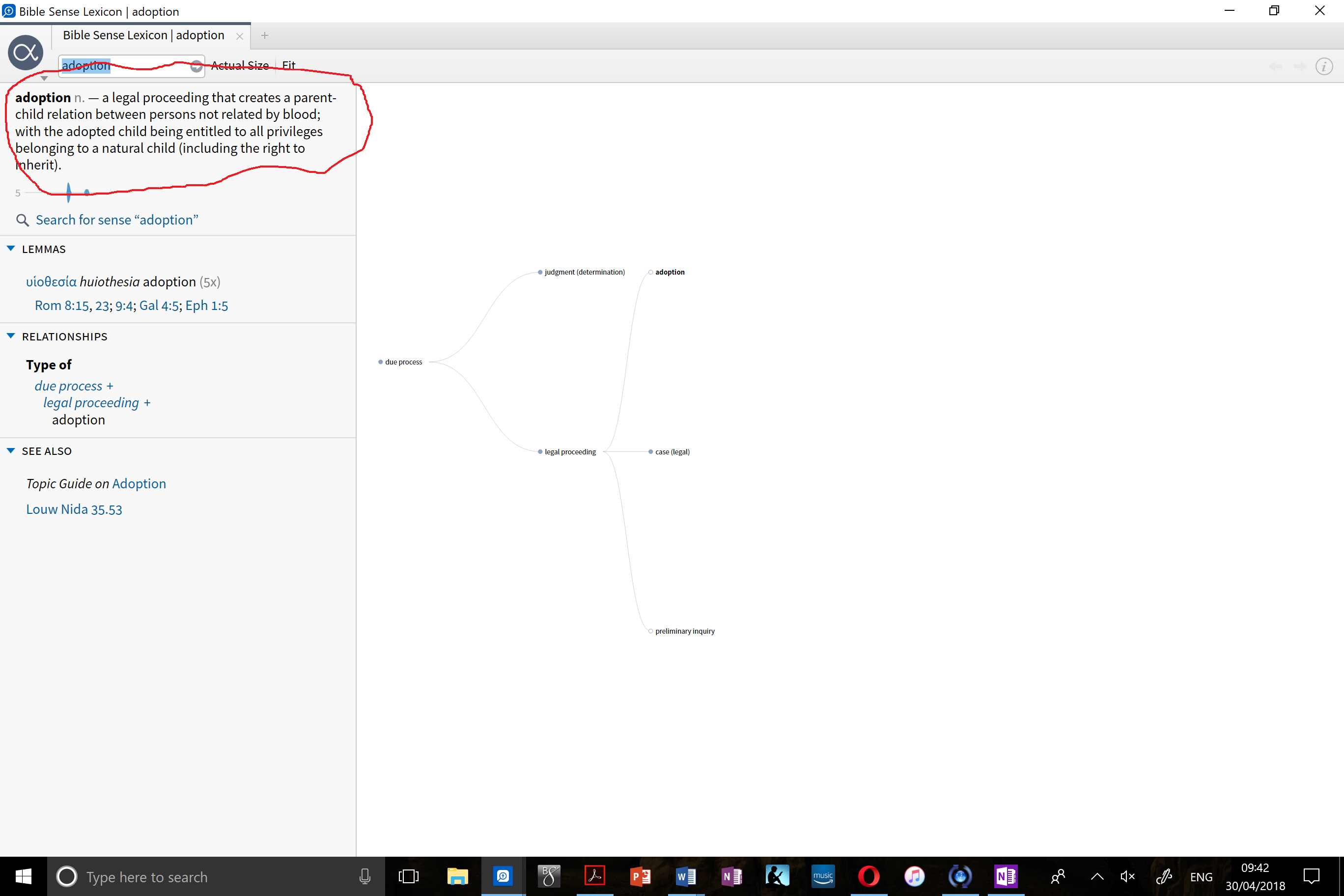Close the adoption lexicon tab
Image resolution: width=1344 pixels, height=896 pixels.
pos(239,36)
